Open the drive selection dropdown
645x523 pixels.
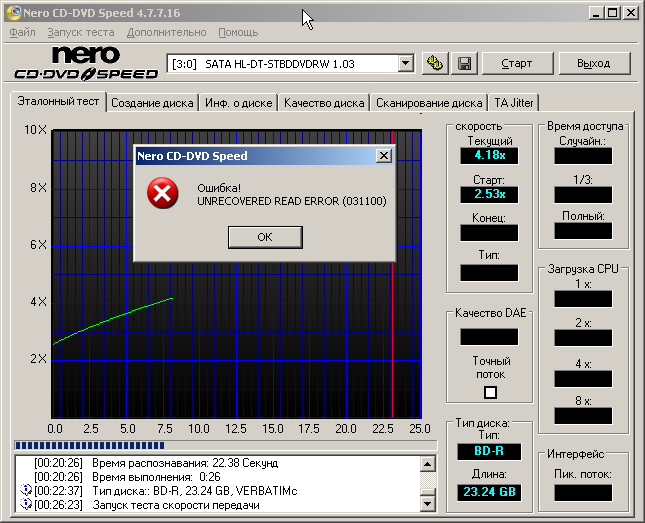406,64
